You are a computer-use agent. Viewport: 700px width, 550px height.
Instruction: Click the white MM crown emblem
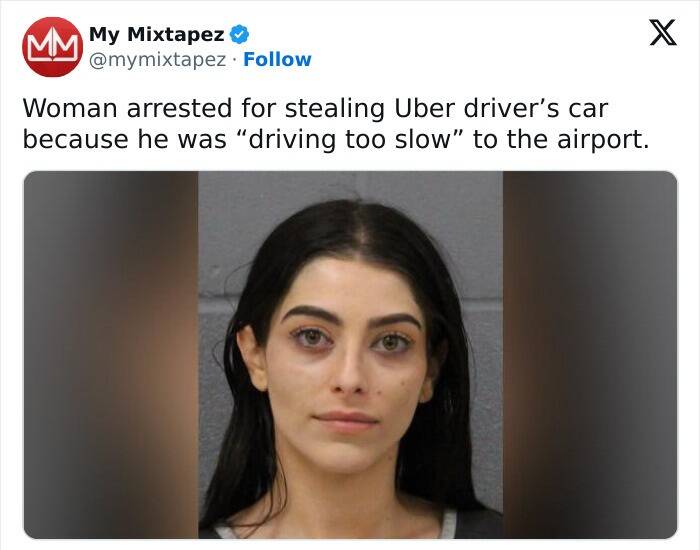pyautogui.click(x=52, y=46)
